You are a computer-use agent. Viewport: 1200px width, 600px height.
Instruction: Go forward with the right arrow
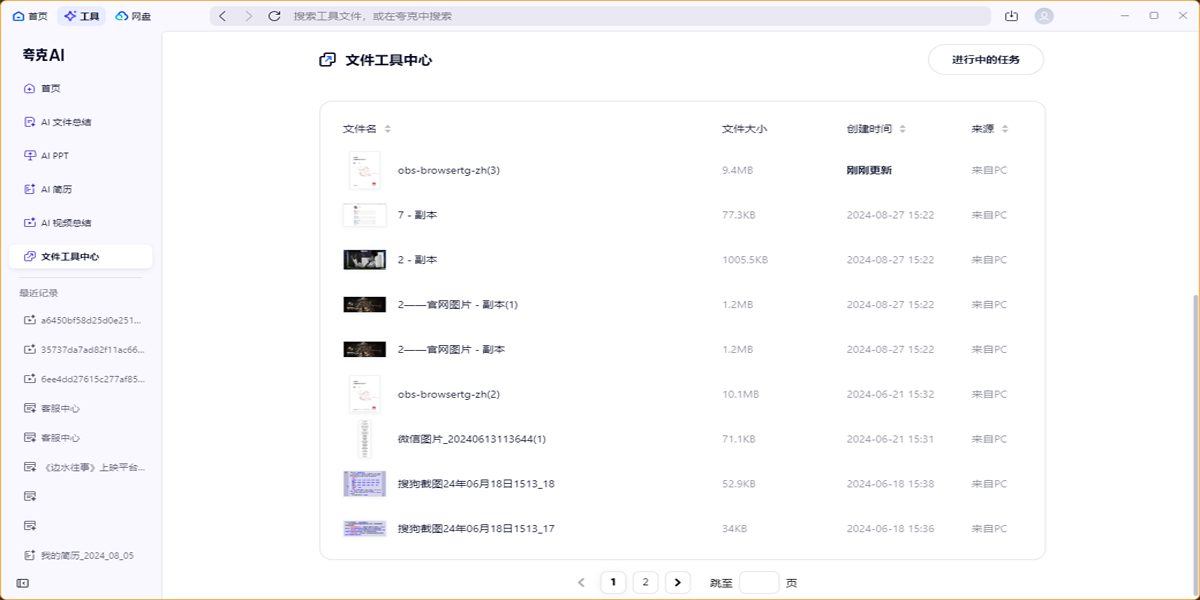249,16
